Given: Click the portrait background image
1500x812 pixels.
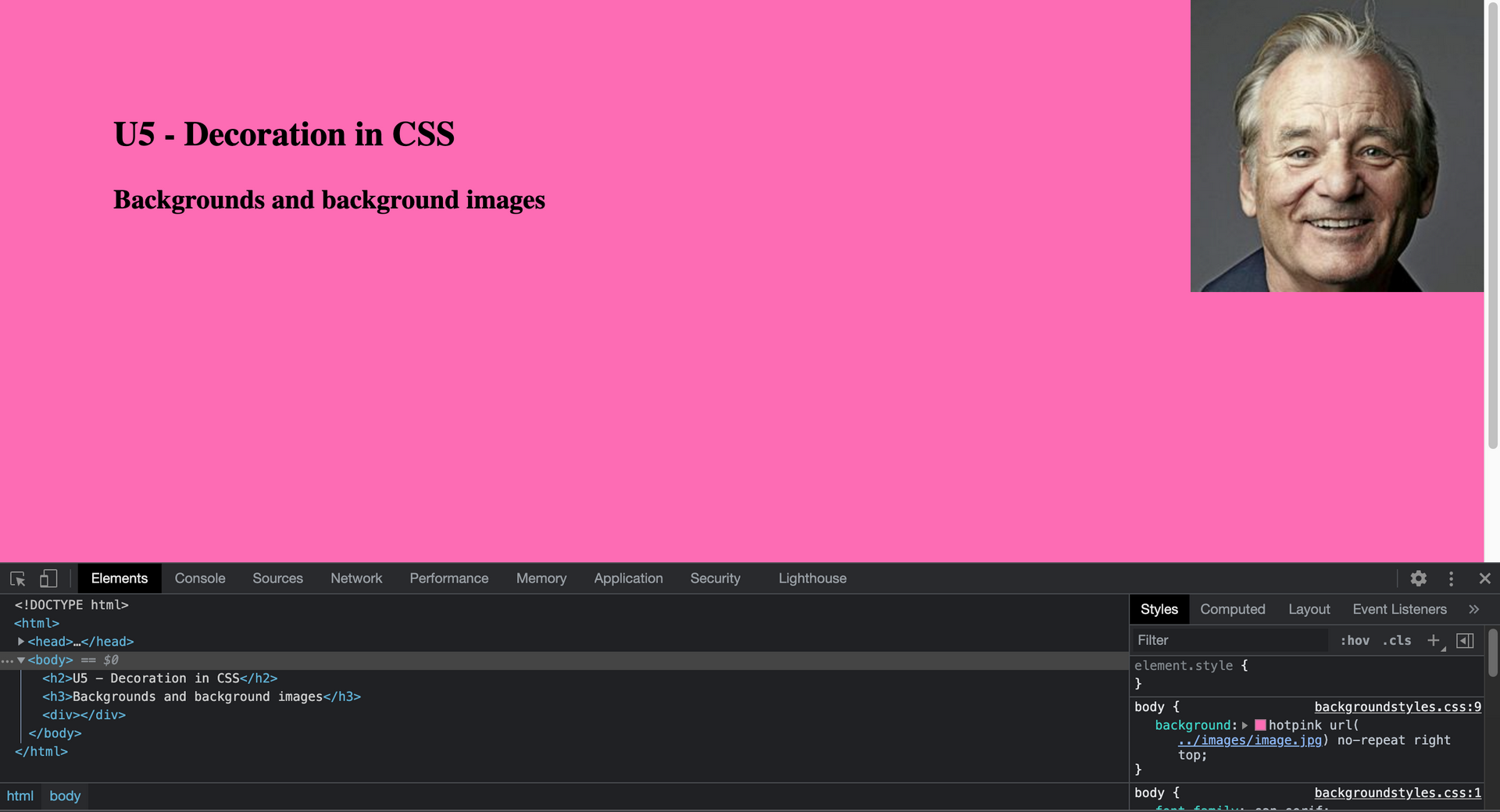Looking at the screenshot, I should pos(1337,146).
